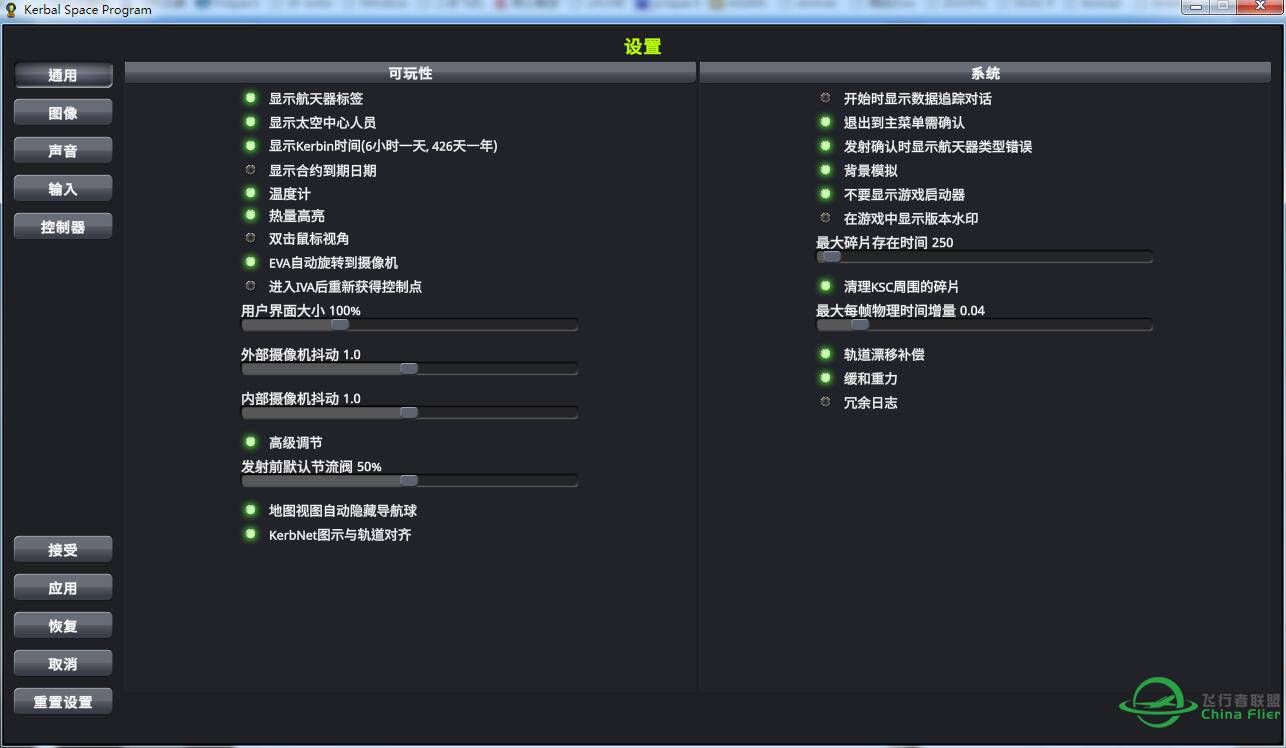Click the 接受 button
Image resolution: width=1286 pixels, height=748 pixels.
click(63, 549)
